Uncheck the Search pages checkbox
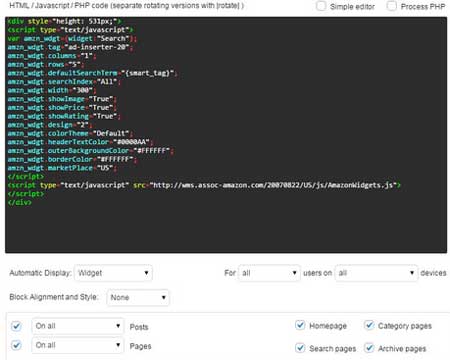This screenshot has width=450, height=360. [x=300, y=348]
